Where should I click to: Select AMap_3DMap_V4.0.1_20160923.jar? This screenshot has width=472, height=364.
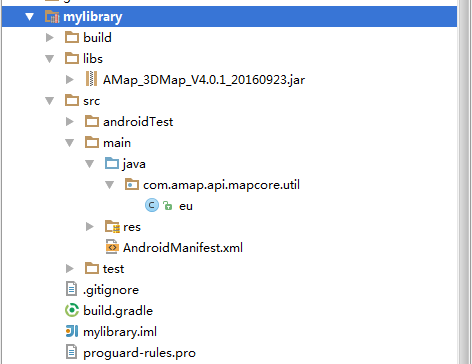pos(204,80)
